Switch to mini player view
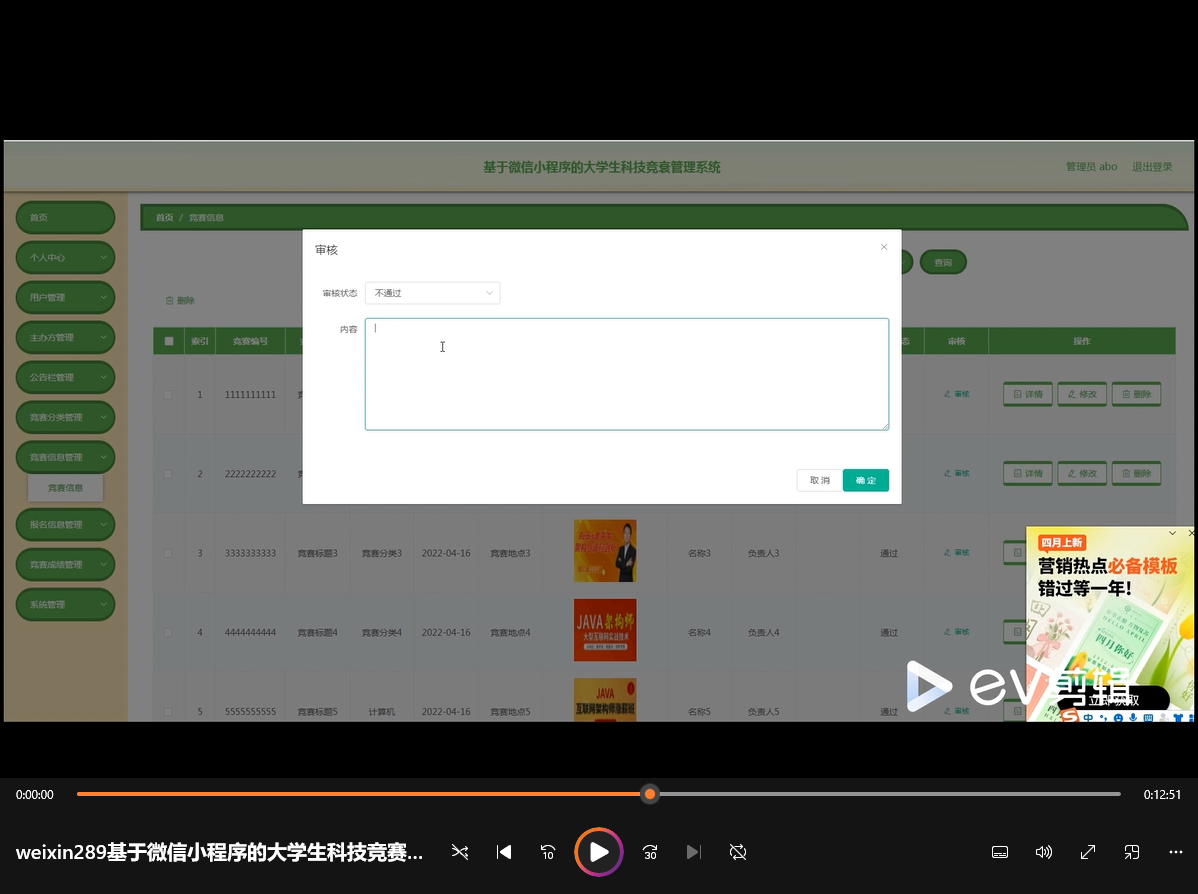The width and height of the screenshot is (1198, 894). click(x=1132, y=852)
